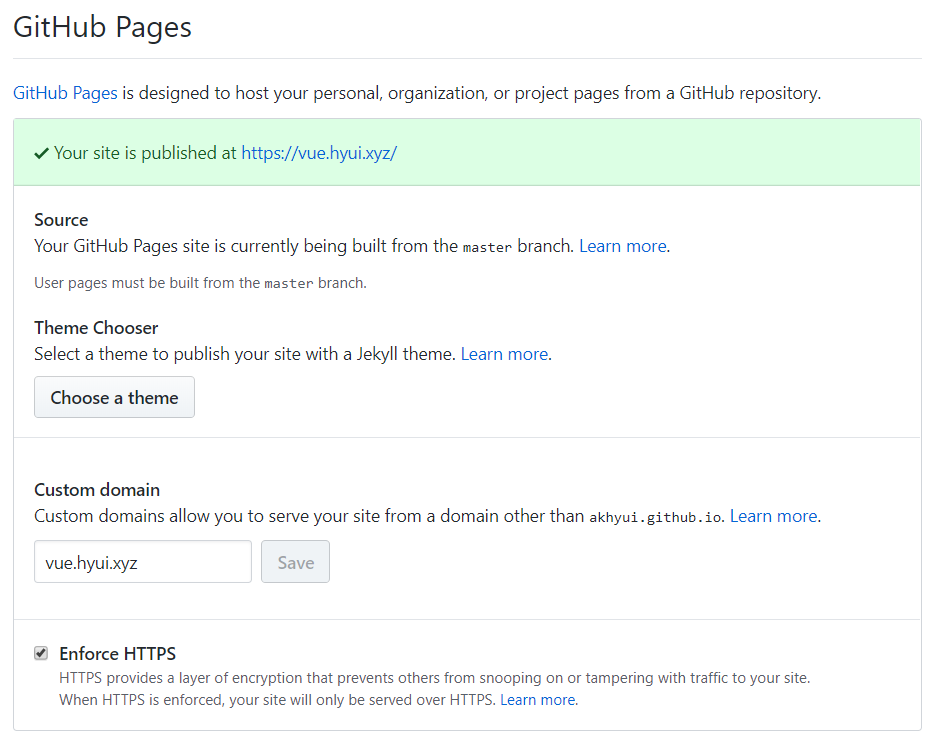The width and height of the screenshot is (943, 739).
Task: Select the master branch text in Source section
Action: click(x=487, y=246)
